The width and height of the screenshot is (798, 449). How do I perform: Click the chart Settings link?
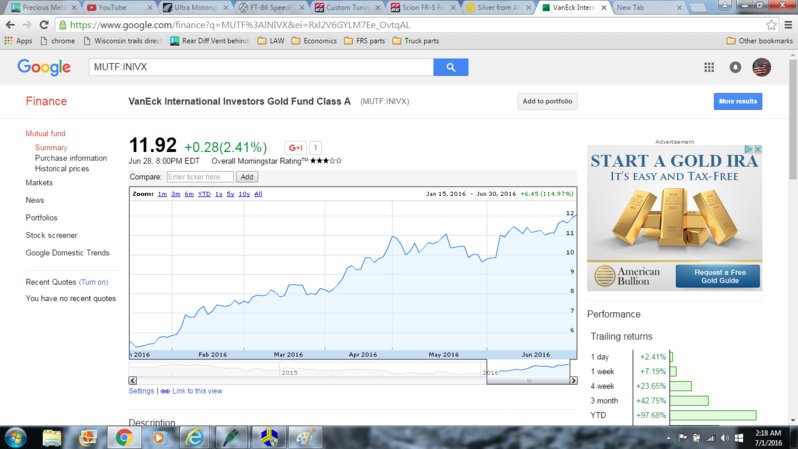[x=141, y=391]
